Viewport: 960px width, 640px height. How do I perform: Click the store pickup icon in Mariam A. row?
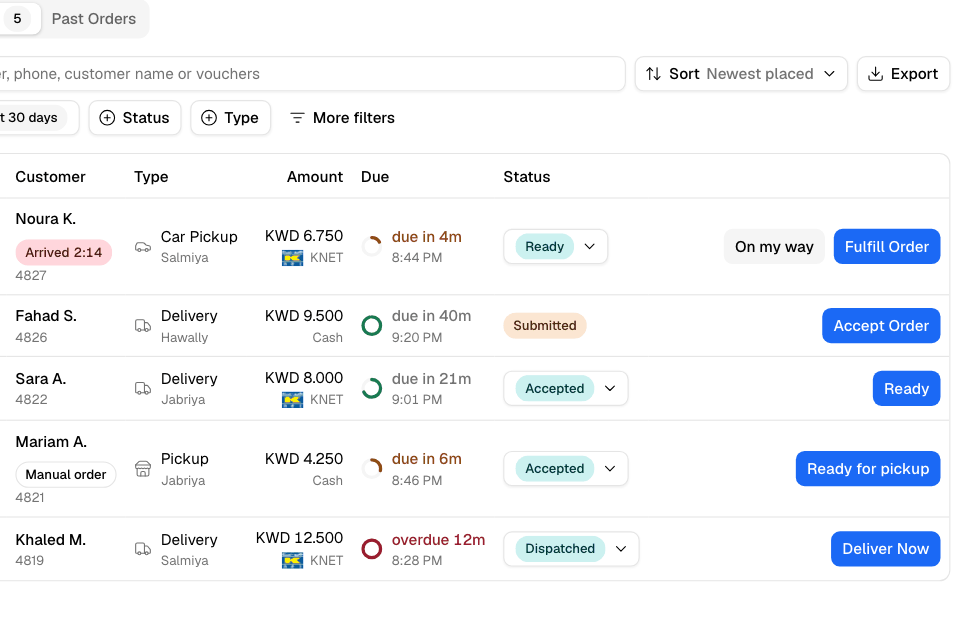tap(143, 469)
